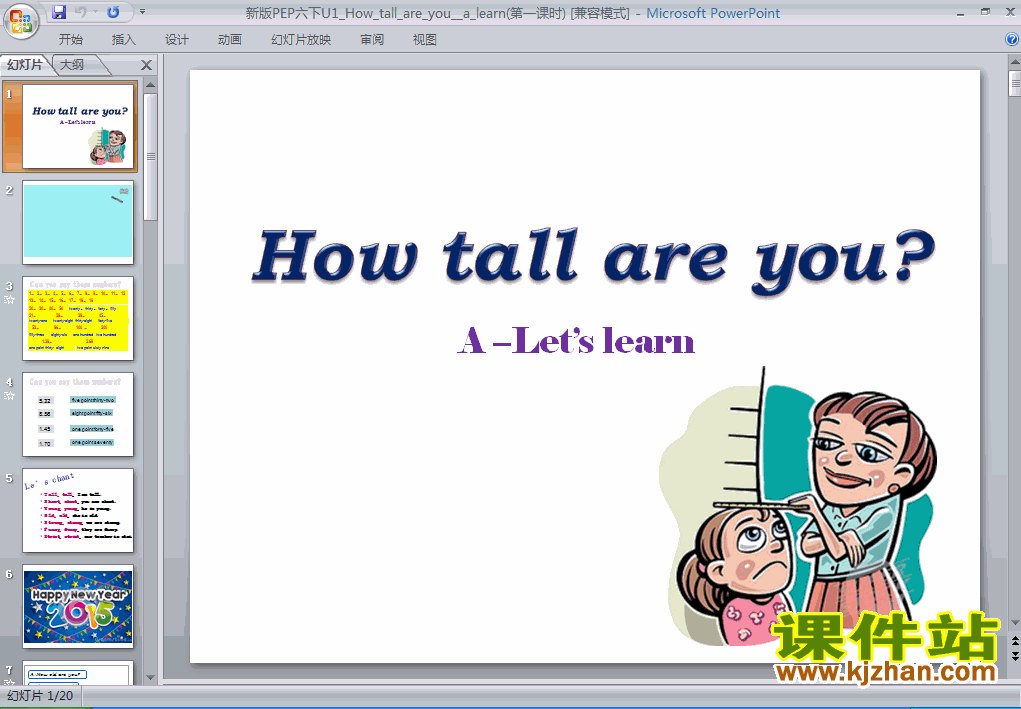
Task: Click the thumbnail pane scrollbar thumb
Action: click(150, 156)
